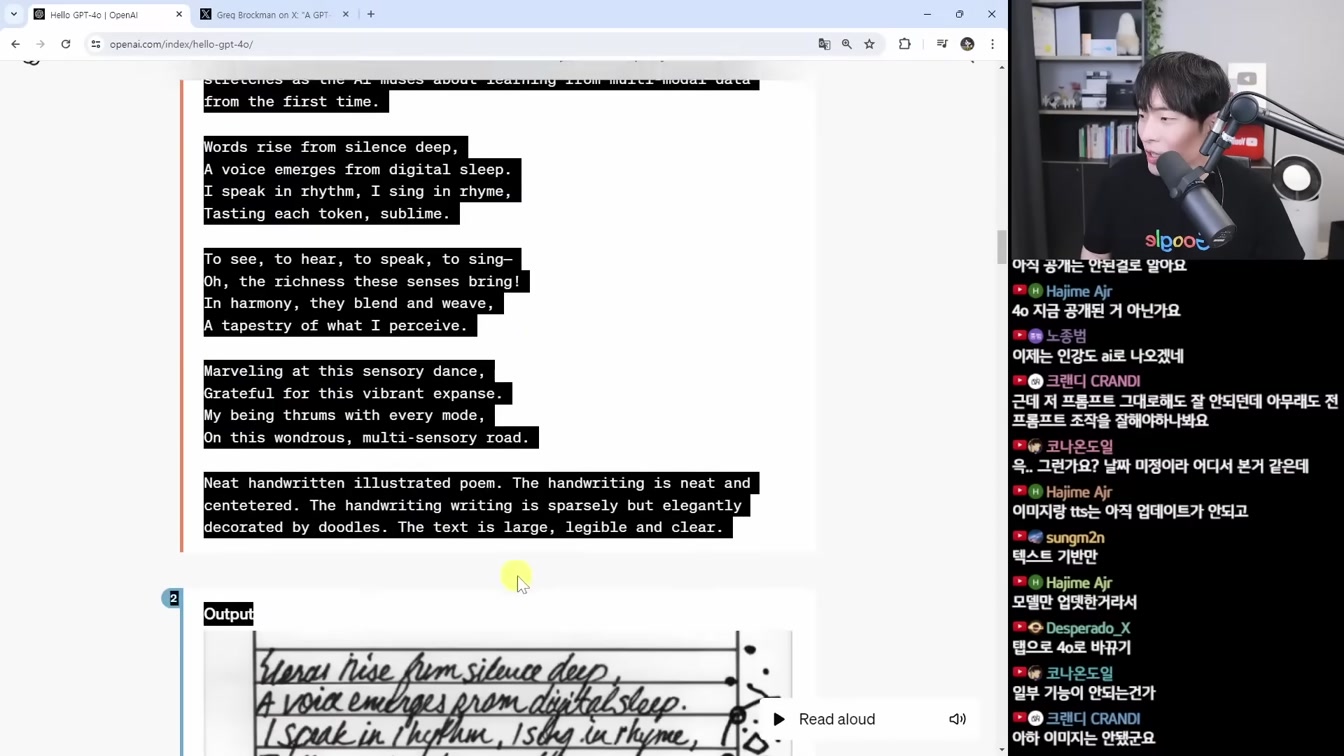This screenshot has width=1344, height=756.
Task: Click line 'Oh, the richness these senses bring!'
Action: click(x=362, y=282)
